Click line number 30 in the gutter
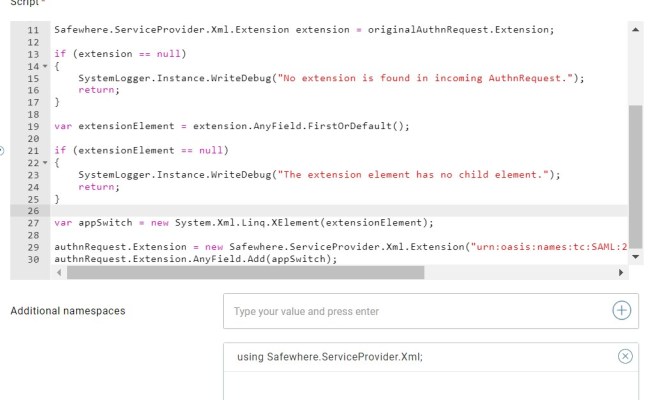 [33, 259]
